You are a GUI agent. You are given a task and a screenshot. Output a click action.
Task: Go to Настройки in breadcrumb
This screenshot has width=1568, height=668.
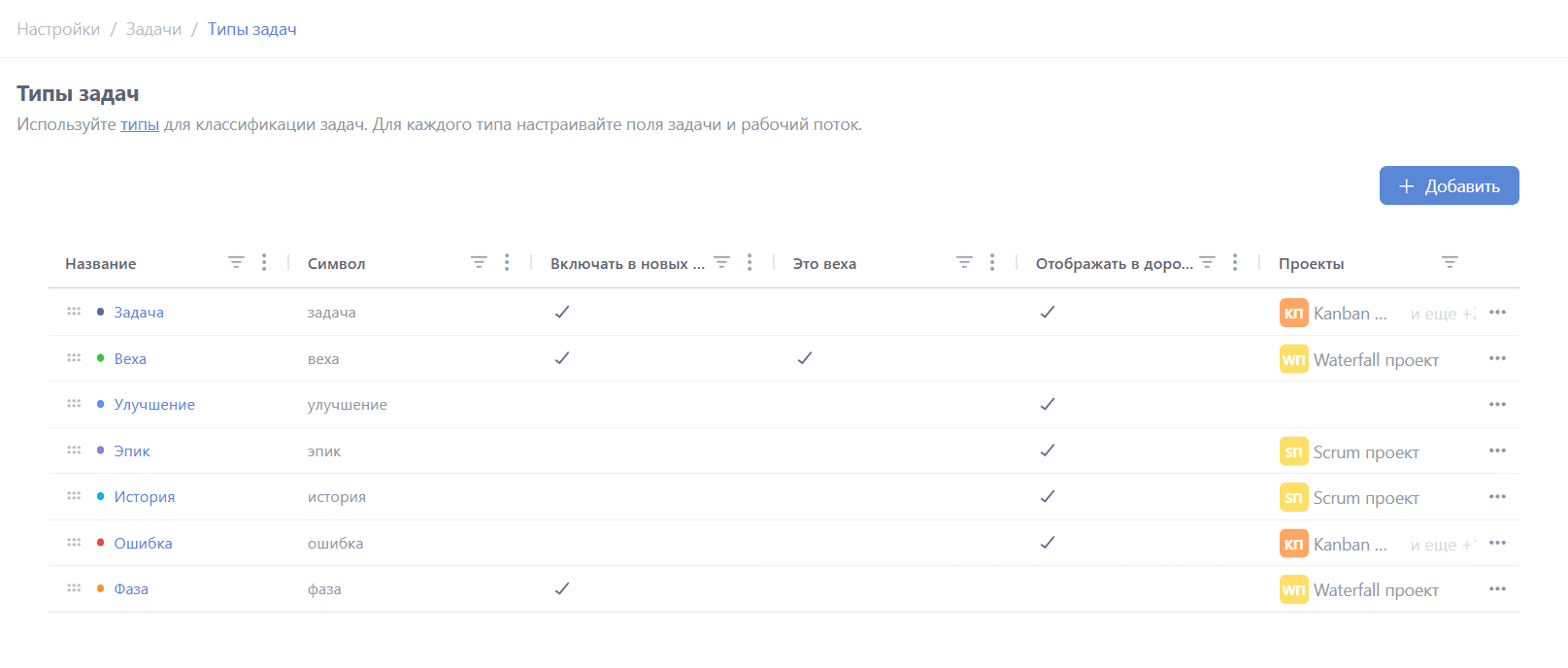click(x=58, y=29)
